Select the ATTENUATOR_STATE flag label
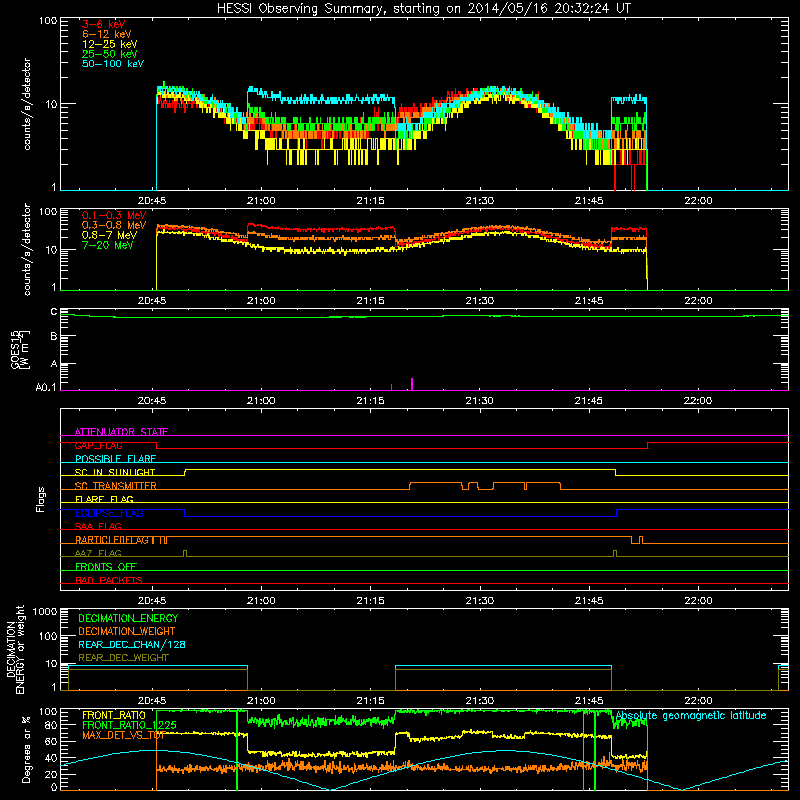 coord(121,432)
